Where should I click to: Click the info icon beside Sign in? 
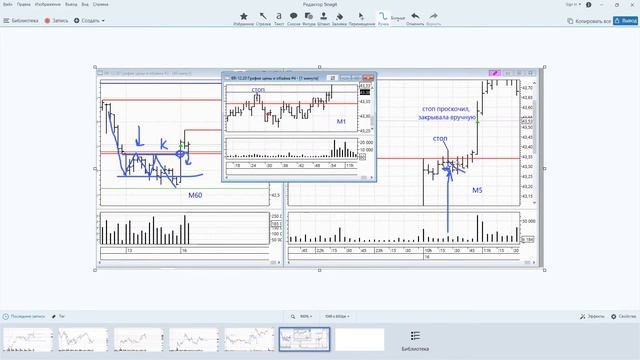[x=589, y=4]
